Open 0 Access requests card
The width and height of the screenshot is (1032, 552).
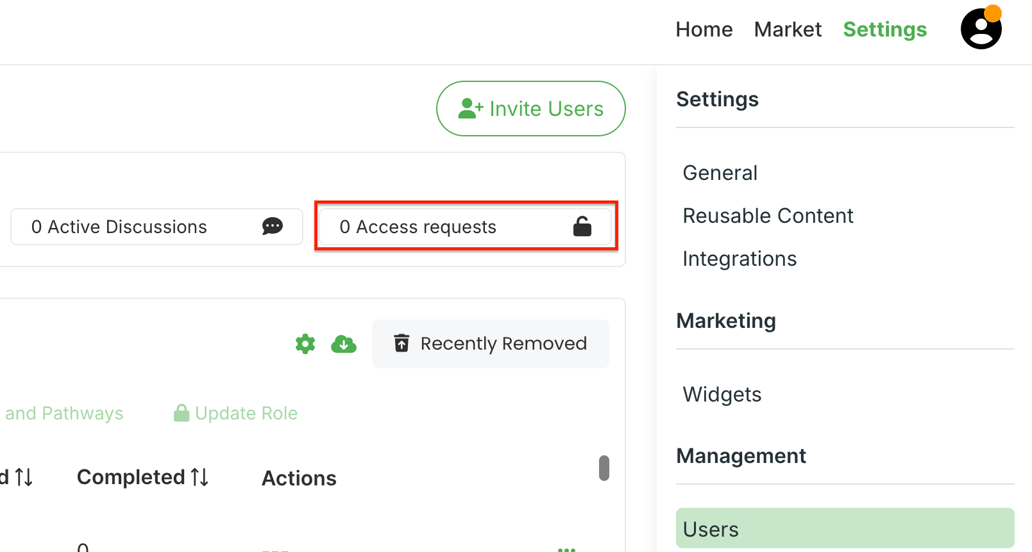pos(465,226)
